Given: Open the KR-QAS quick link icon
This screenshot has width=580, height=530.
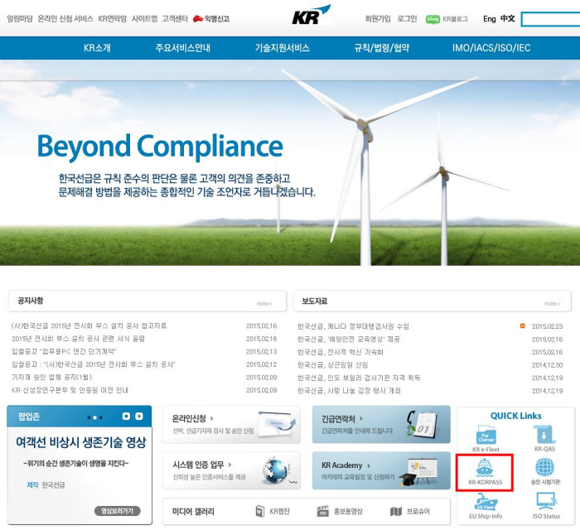Looking at the screenshot, I should (x=544, y=435).
